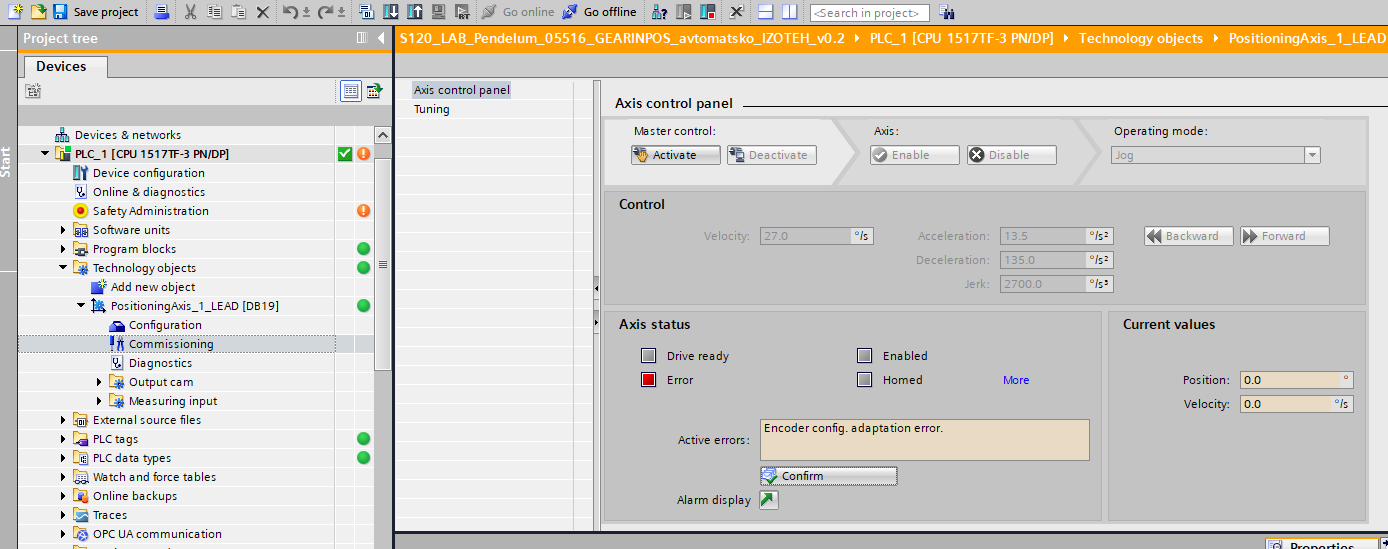This screenshot has width=1388, height=549.
Task: Expand the Software units node
Action: (x=63, y=230)
